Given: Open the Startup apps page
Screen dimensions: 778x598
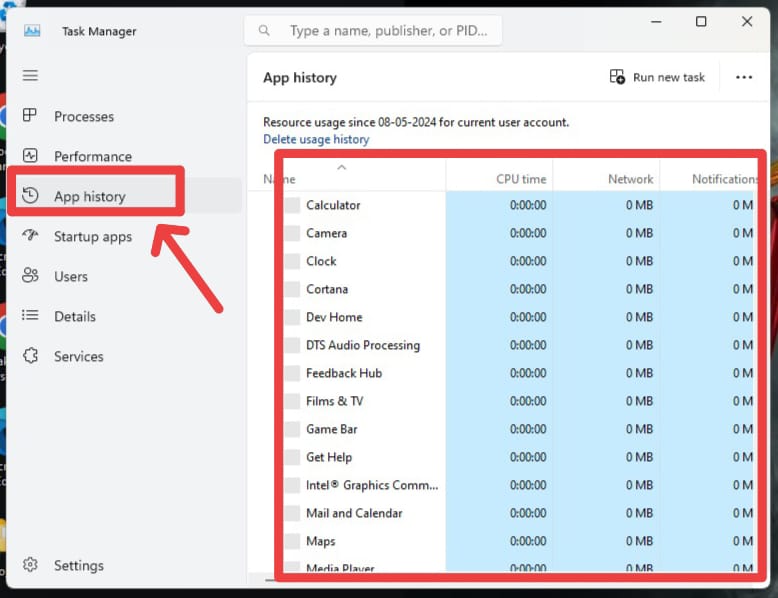Looking at the screenshot, I should tap(93, 237).
